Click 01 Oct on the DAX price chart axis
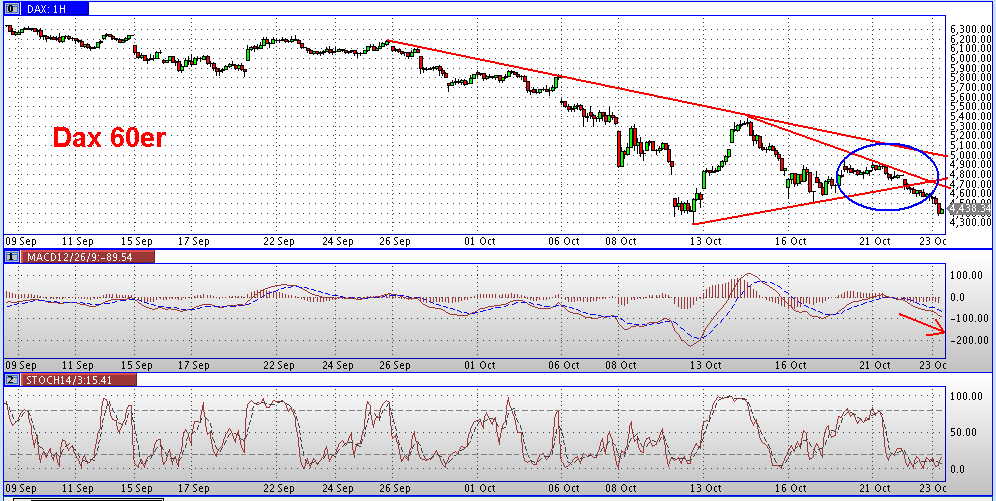 click(x=479, y=241)
